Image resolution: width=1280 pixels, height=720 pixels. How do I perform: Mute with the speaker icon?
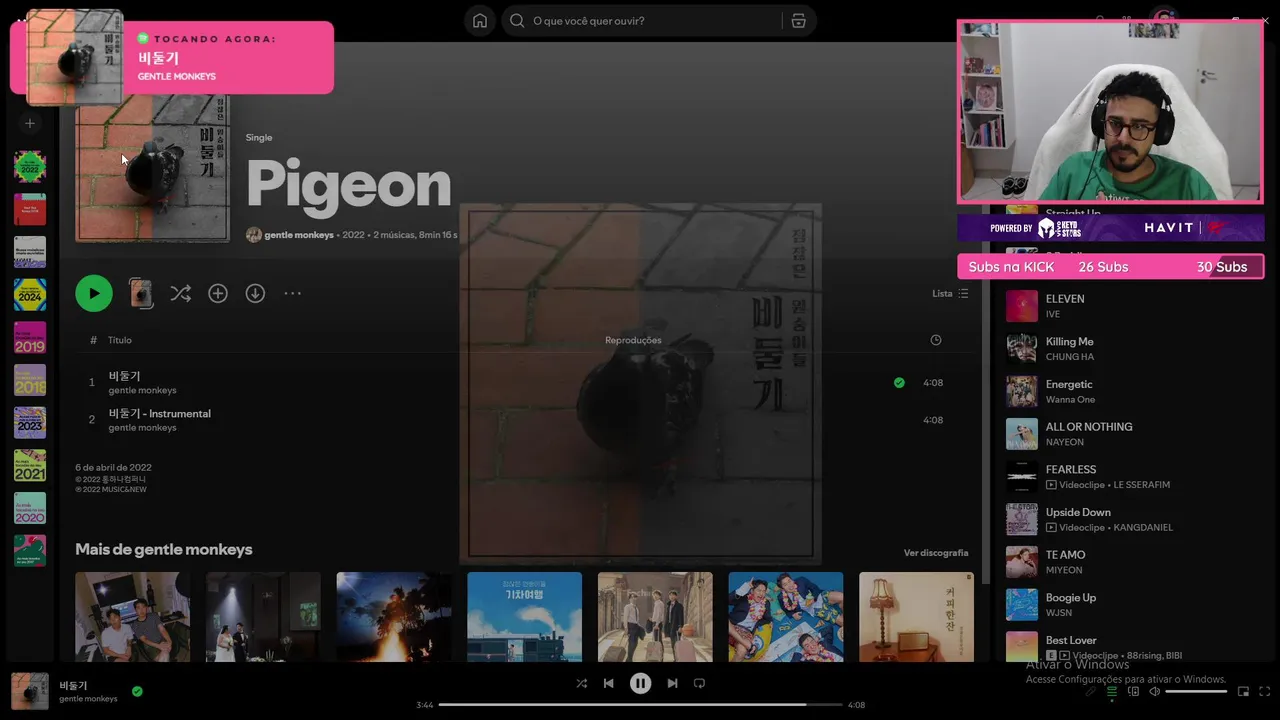coord(1154,691)
